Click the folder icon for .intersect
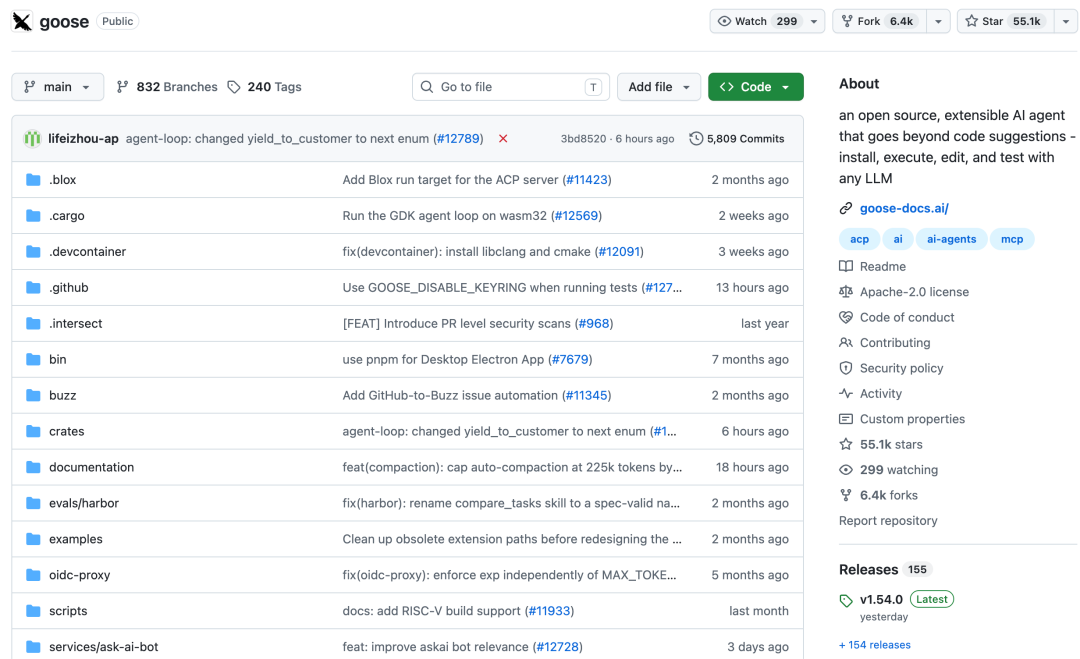 pos(33,323)
